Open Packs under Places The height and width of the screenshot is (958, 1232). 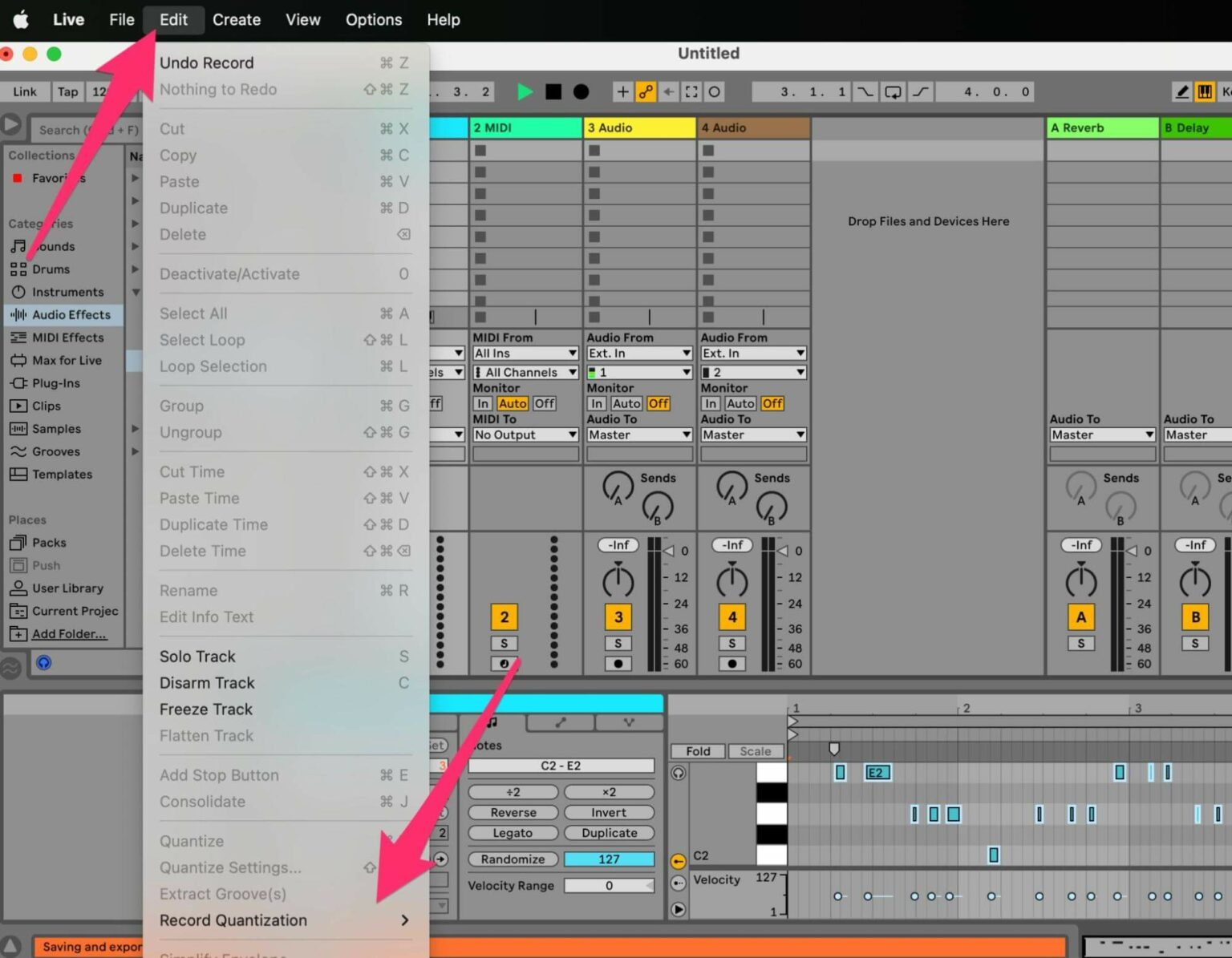49,542
